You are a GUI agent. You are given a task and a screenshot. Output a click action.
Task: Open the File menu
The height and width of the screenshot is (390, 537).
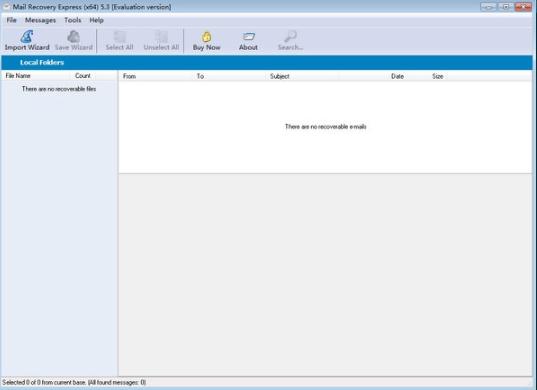(12, 20)
